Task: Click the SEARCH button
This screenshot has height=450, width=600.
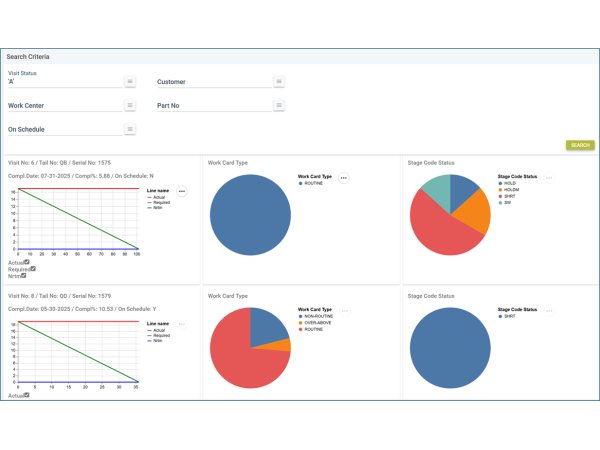Action: click(x=580, y=145)
